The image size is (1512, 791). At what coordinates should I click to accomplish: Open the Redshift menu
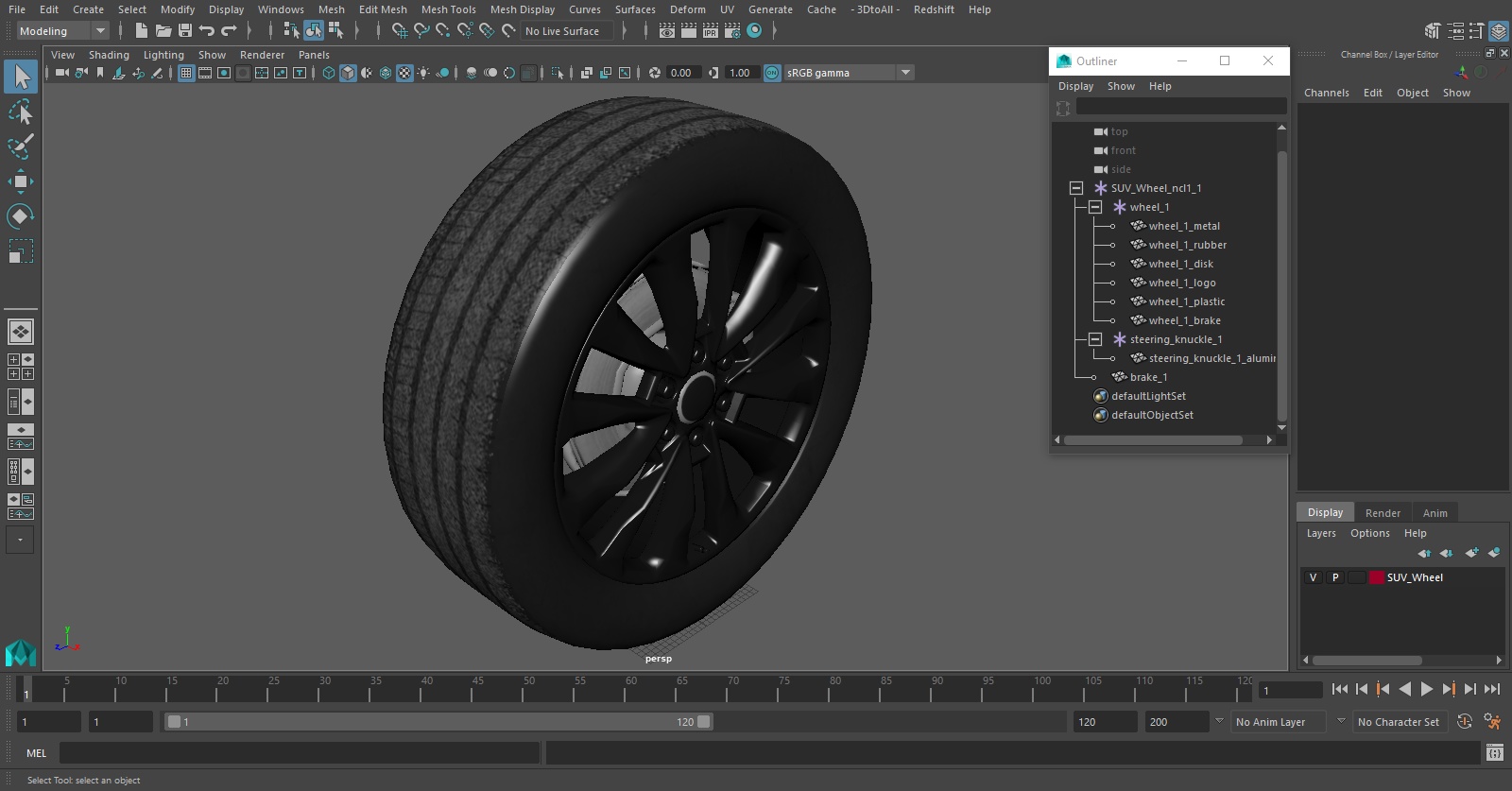point(934,9)
